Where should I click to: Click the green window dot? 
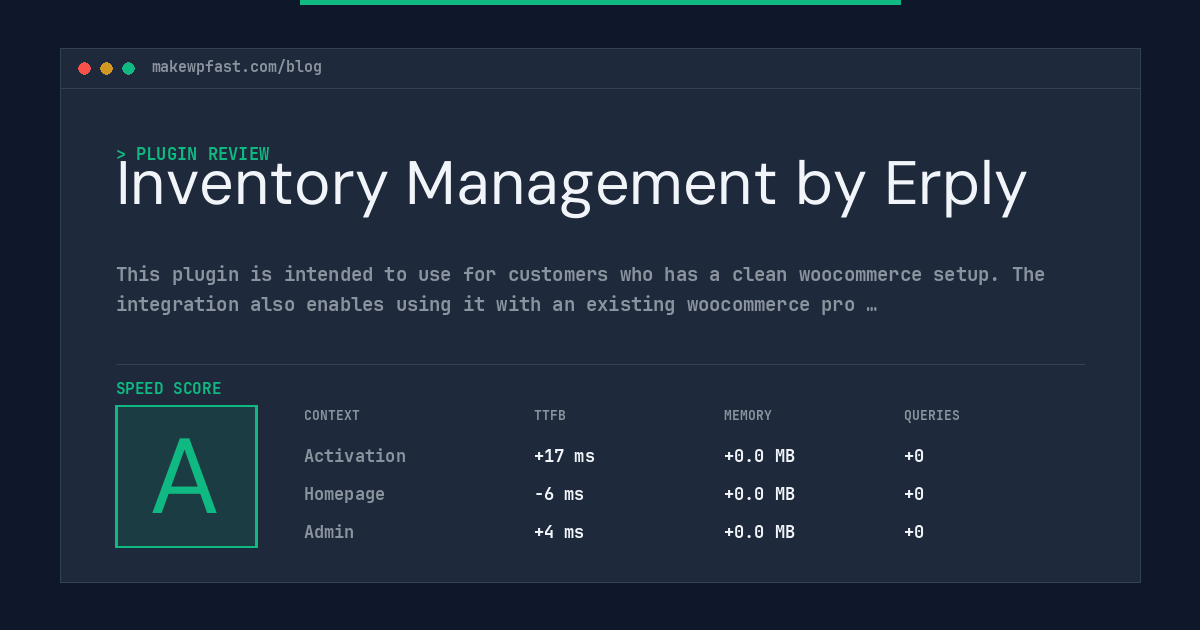128,68
